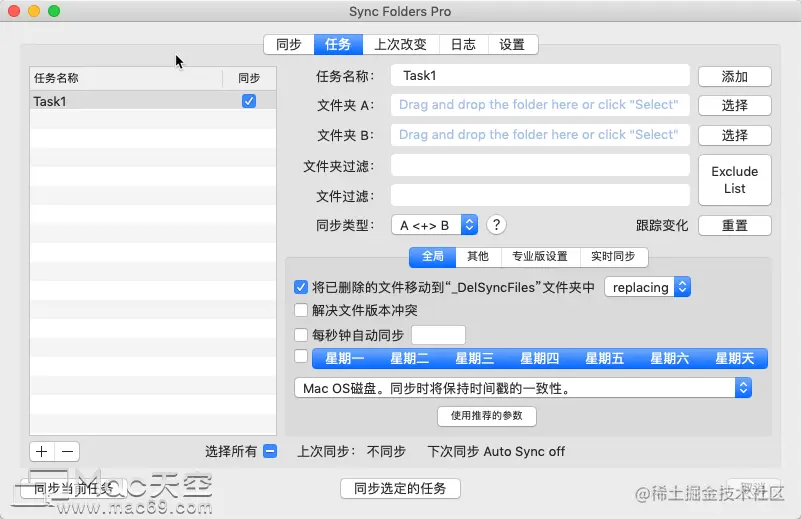Open the replacing dropdown
This screenshot has width=801, height=519.
(x=648, y=287)
